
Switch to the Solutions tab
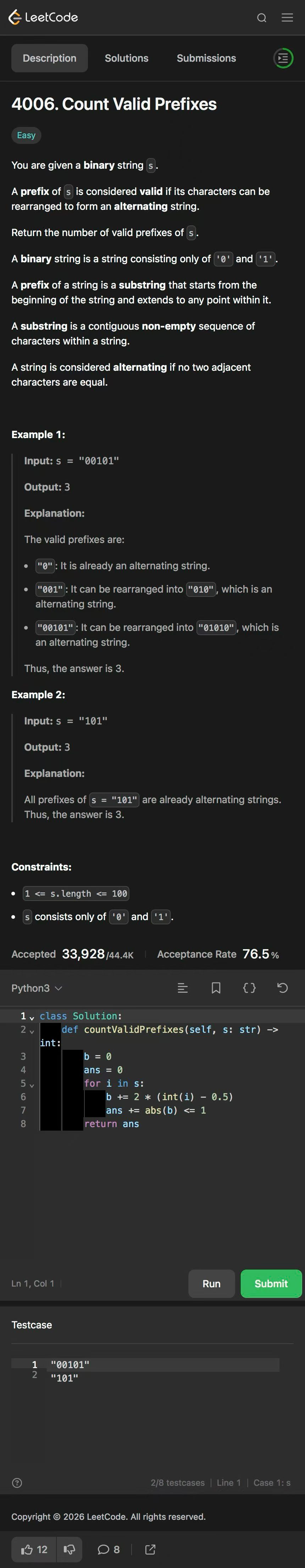[x=127, y=58]
